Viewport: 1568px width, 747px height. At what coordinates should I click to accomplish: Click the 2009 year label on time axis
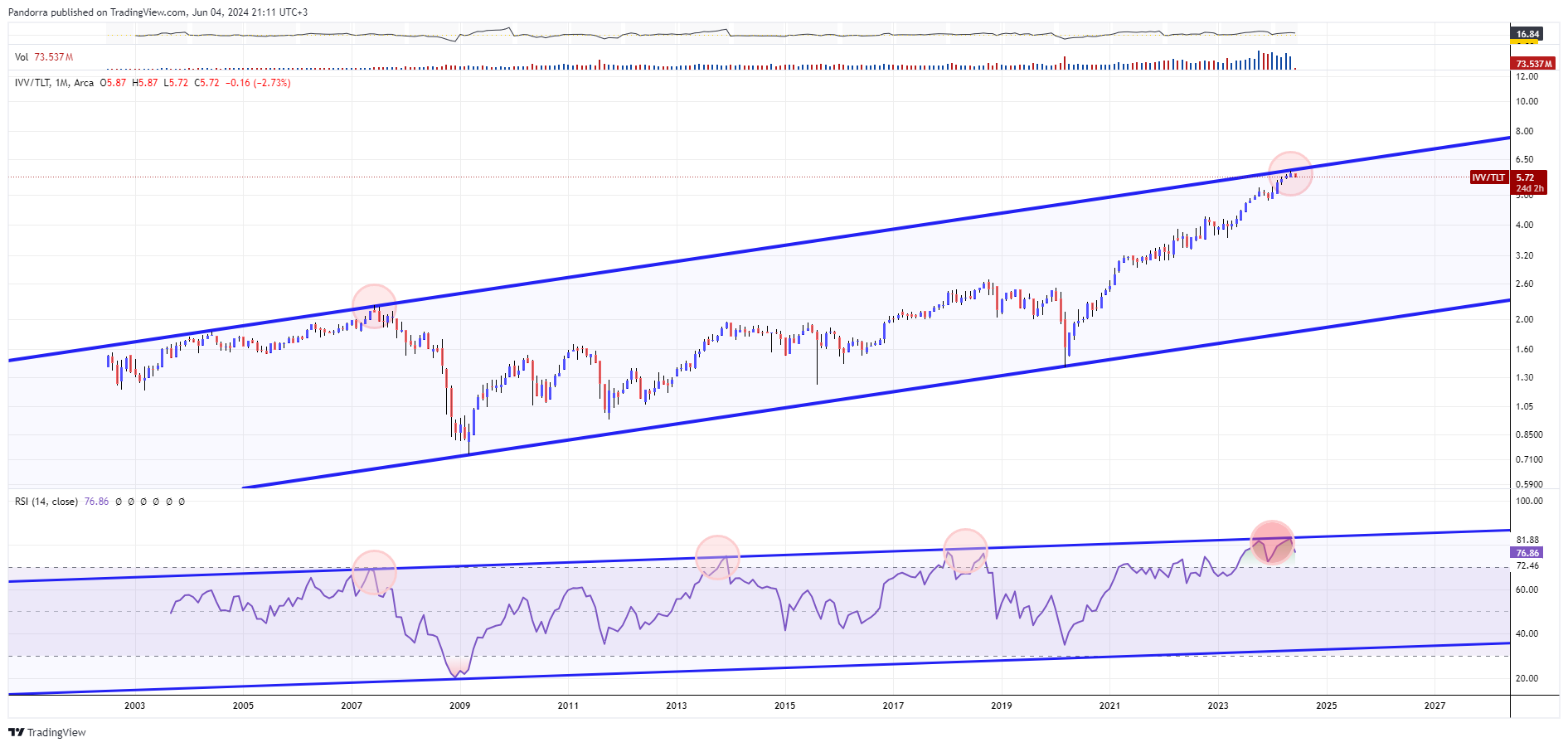pyautogui.click(x=459, y=706)
